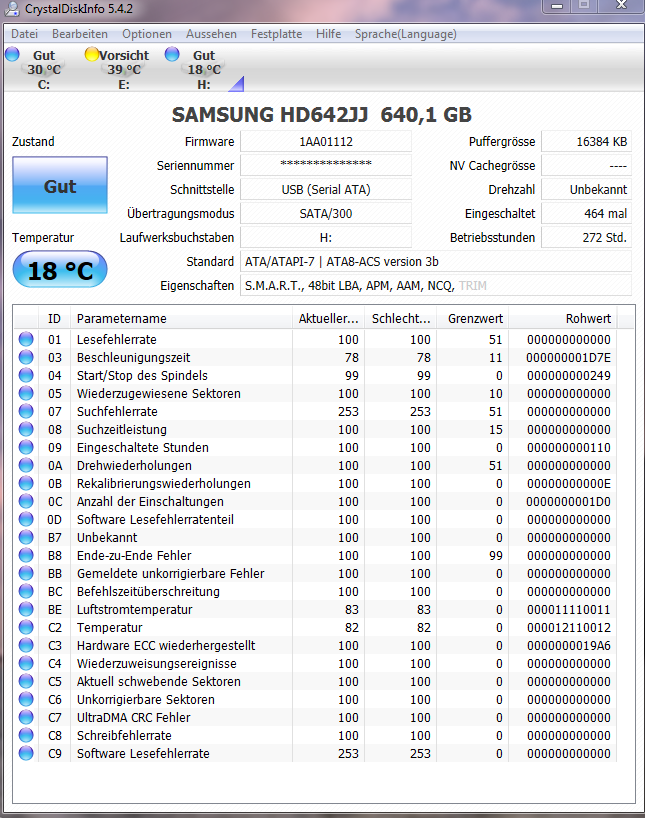Click the Laufwerksbuchstaben field H:
This screenshot has width=645, height=818.
pos(326,237)
